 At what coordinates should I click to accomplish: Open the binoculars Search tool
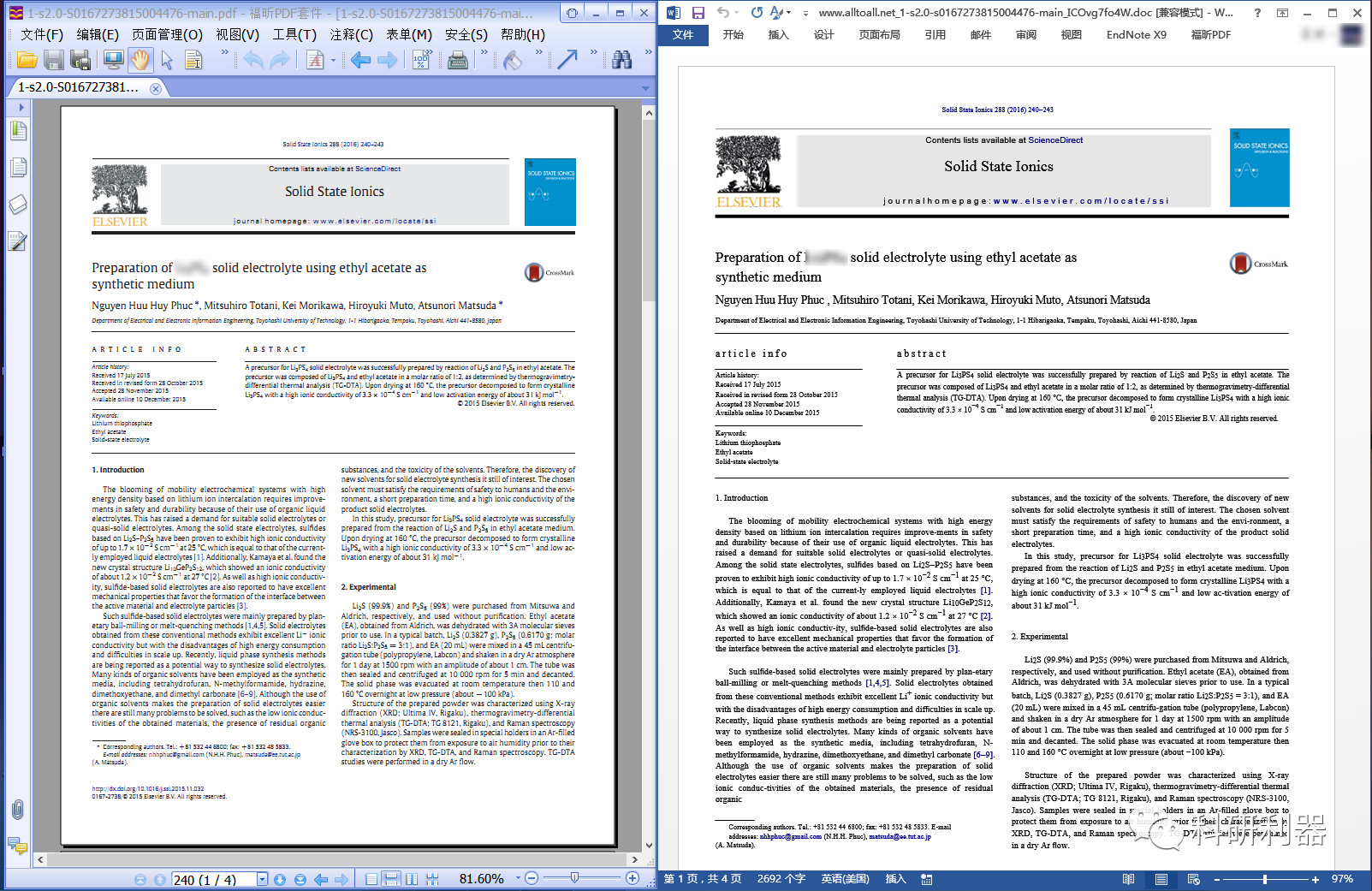point(622,60)
